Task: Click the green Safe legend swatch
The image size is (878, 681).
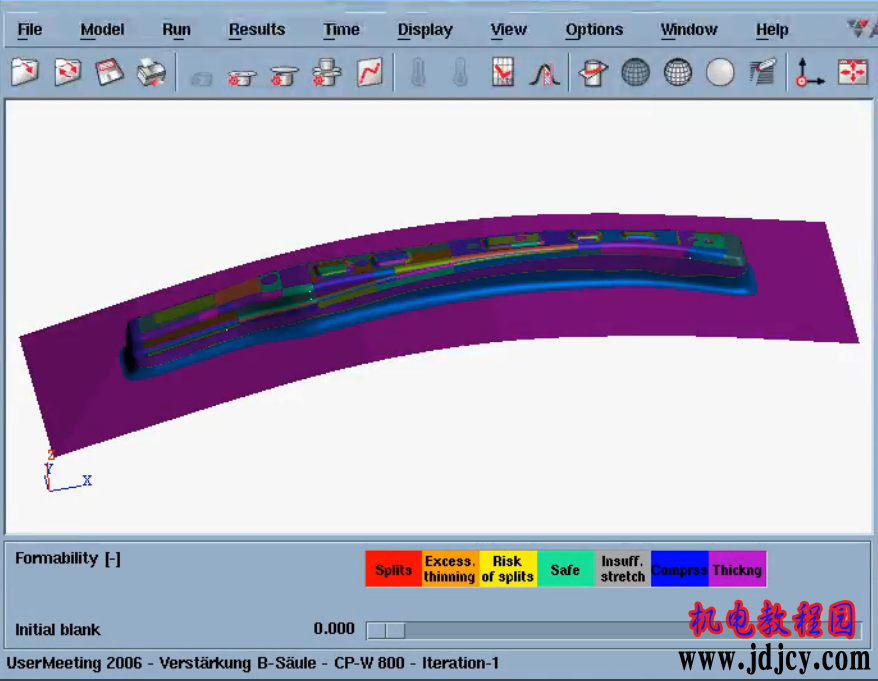Action: [565, 569]
